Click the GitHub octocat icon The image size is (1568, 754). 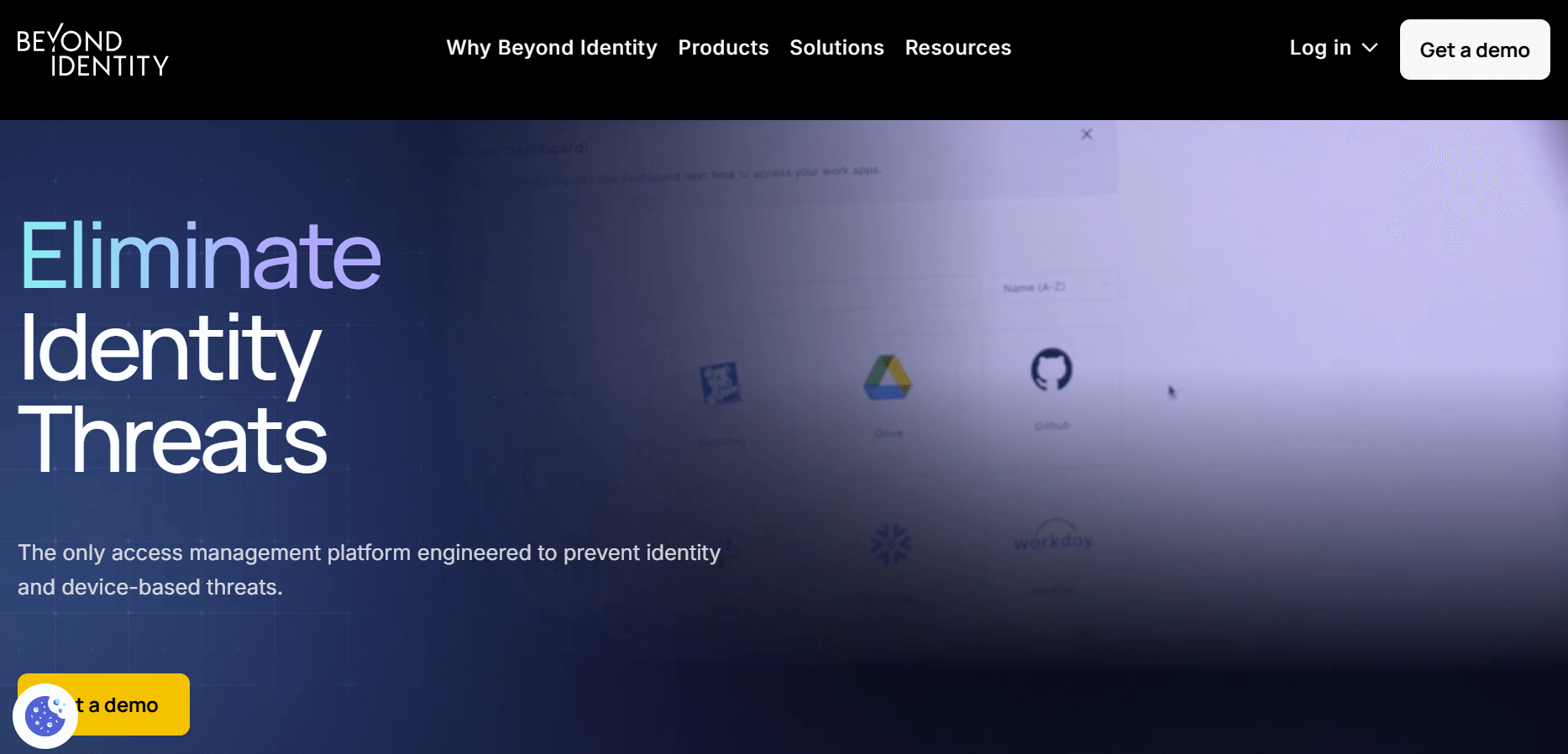(x=1051, y=369)
